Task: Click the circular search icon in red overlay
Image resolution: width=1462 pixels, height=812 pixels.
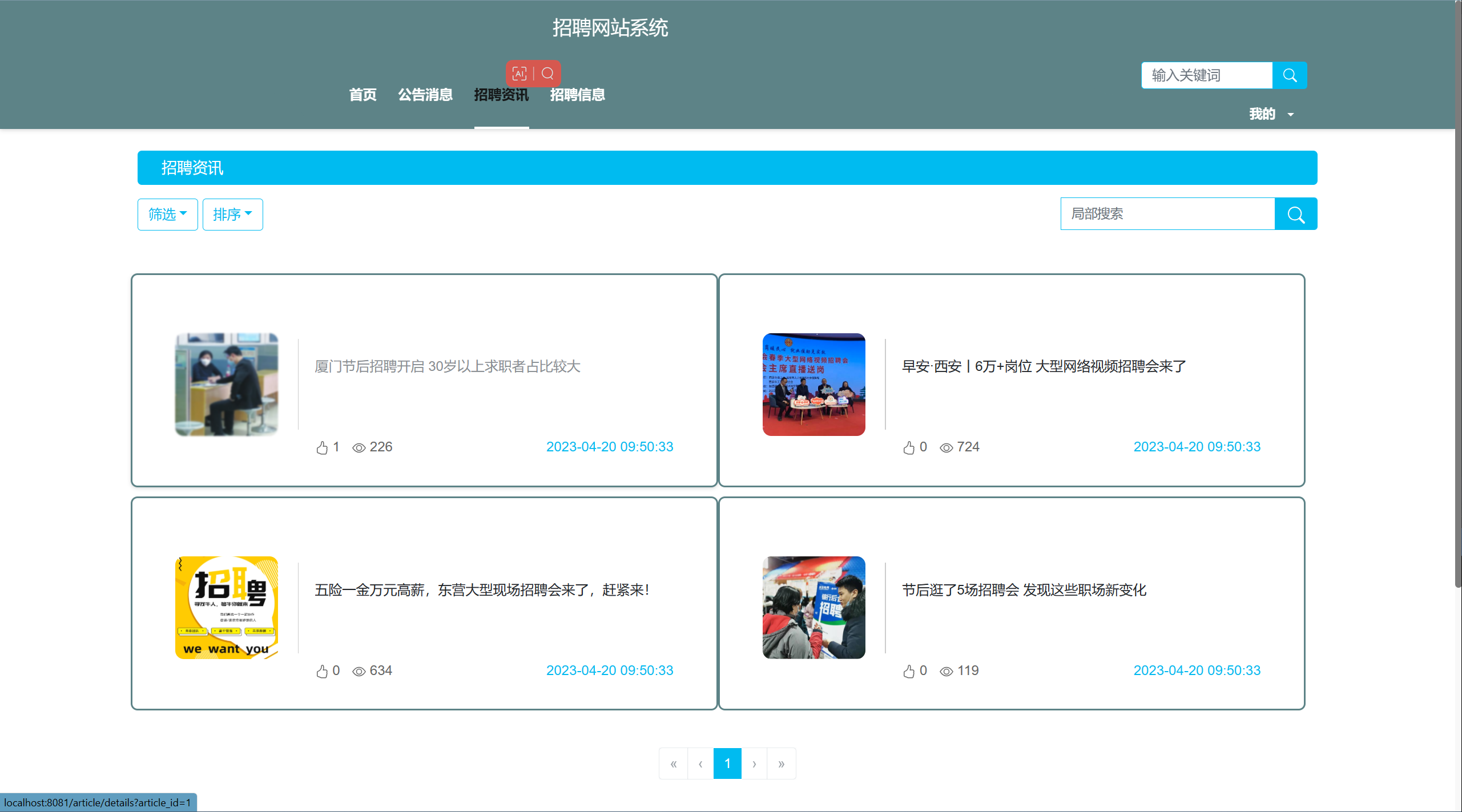Action: pos(547,74)
